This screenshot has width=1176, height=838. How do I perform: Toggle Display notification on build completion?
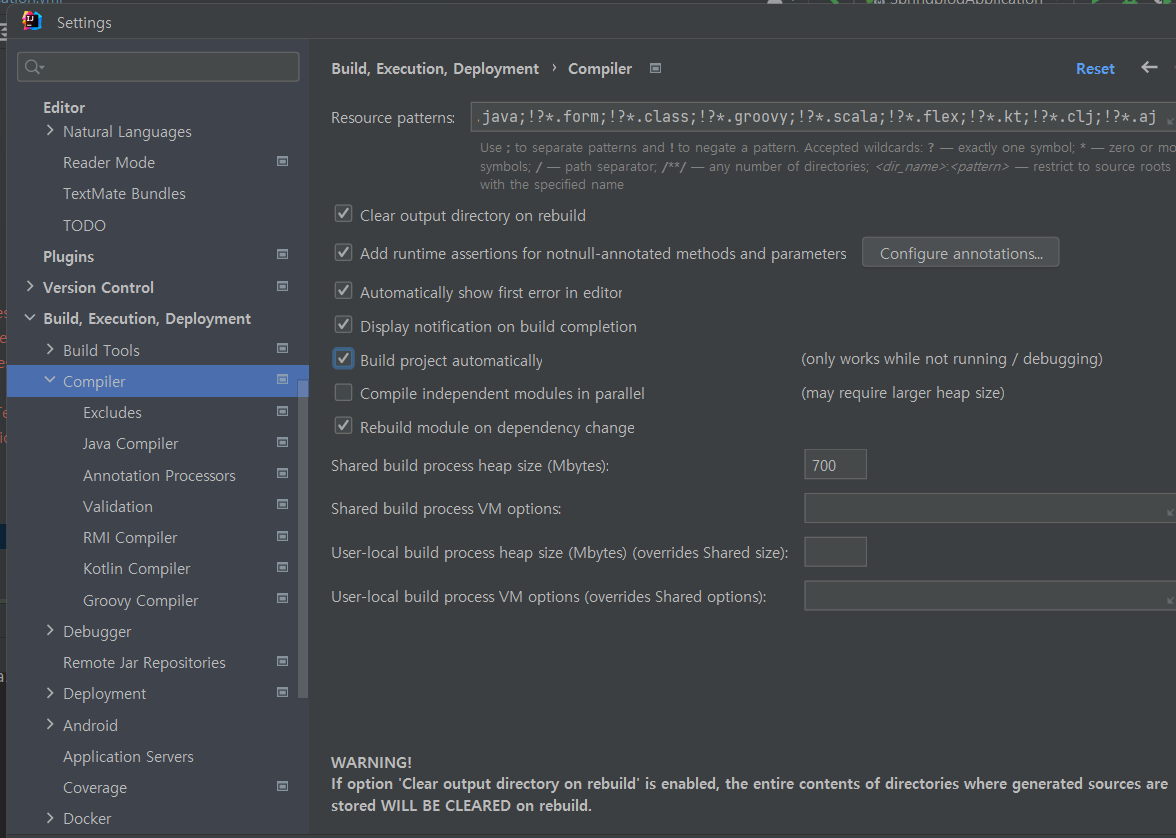point(343,325)
